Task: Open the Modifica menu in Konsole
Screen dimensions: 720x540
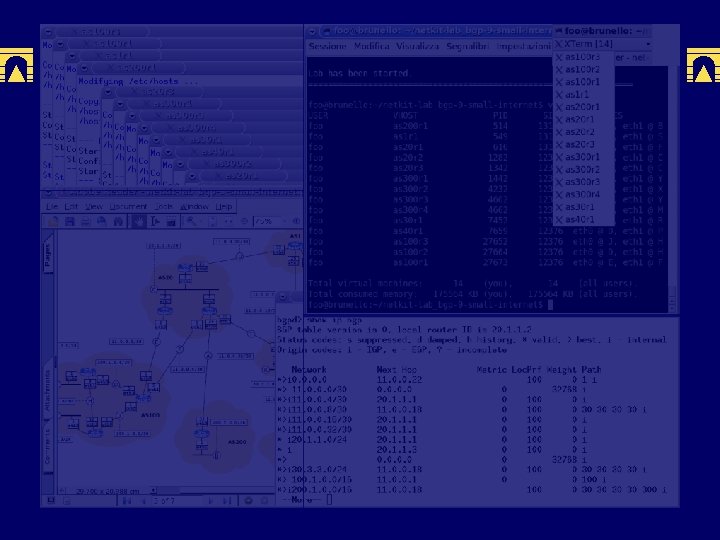Action: (372, 46)
